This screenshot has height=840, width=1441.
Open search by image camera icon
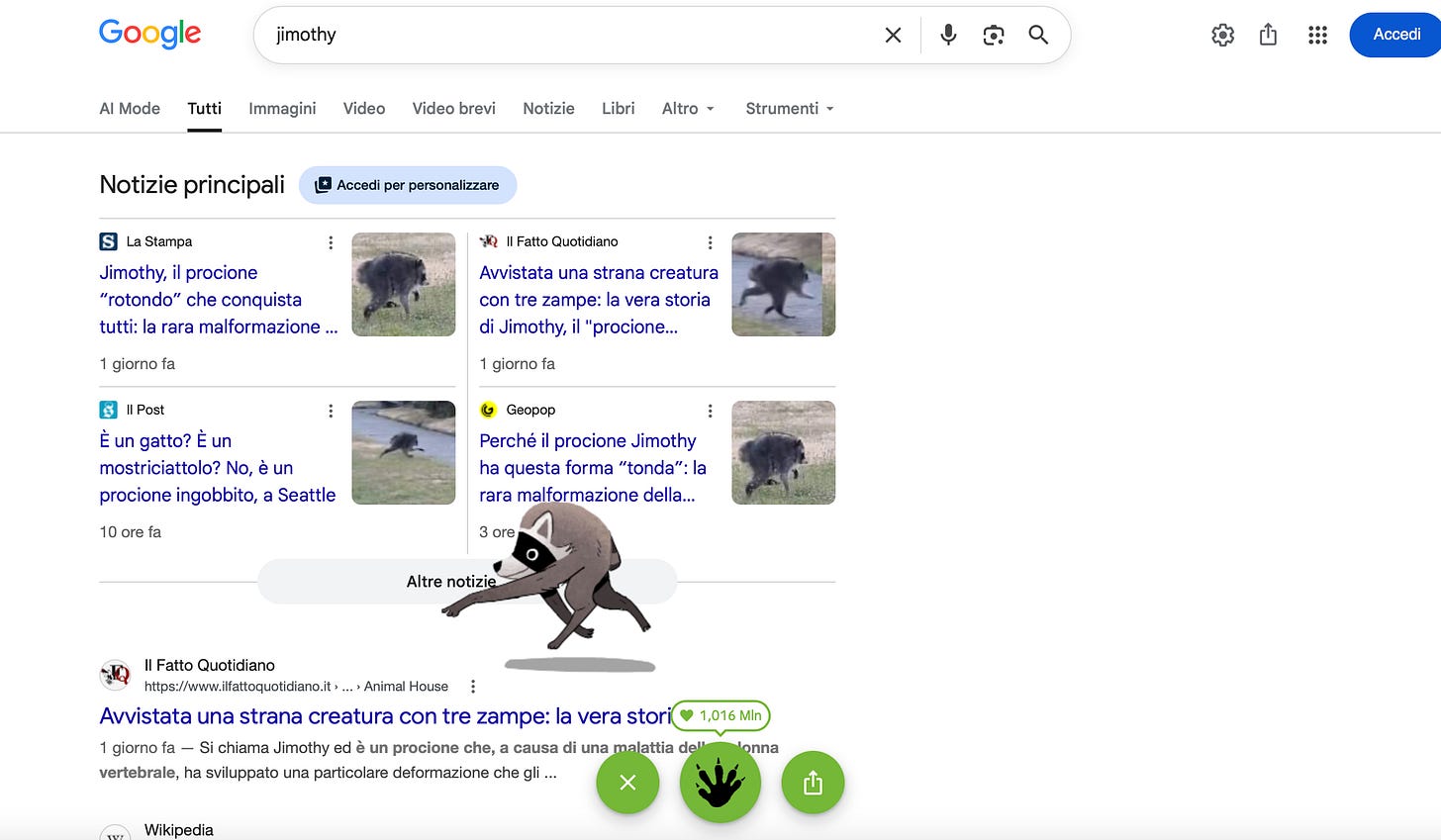coord(994,35)
